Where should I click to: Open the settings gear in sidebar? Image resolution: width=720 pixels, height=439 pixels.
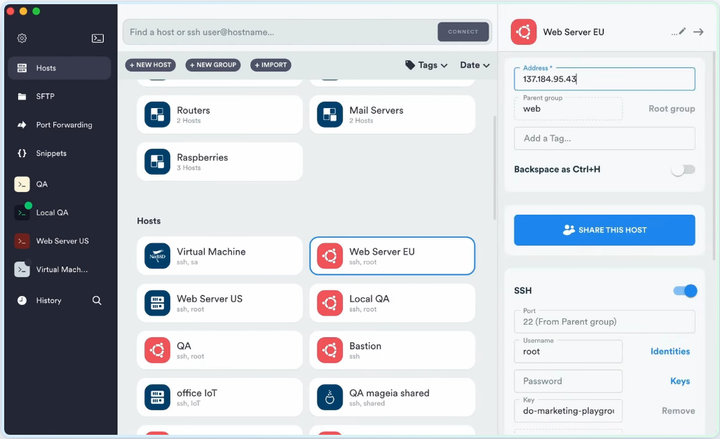point(22,38)
